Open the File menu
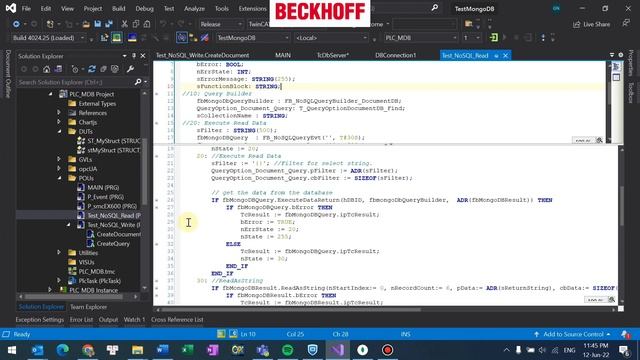This screenshot has width=640, height=360. 26,9
